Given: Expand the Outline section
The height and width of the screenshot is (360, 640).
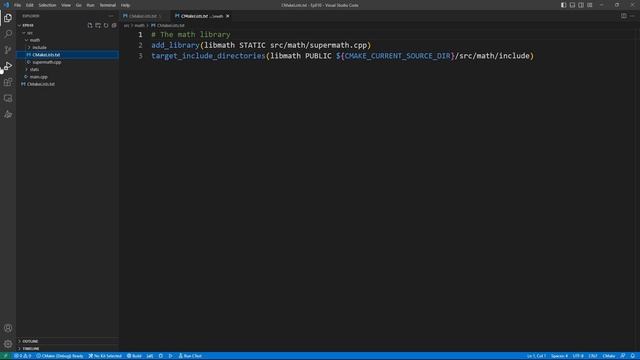Looking at the screenshot, I should [x=67, y=341].
